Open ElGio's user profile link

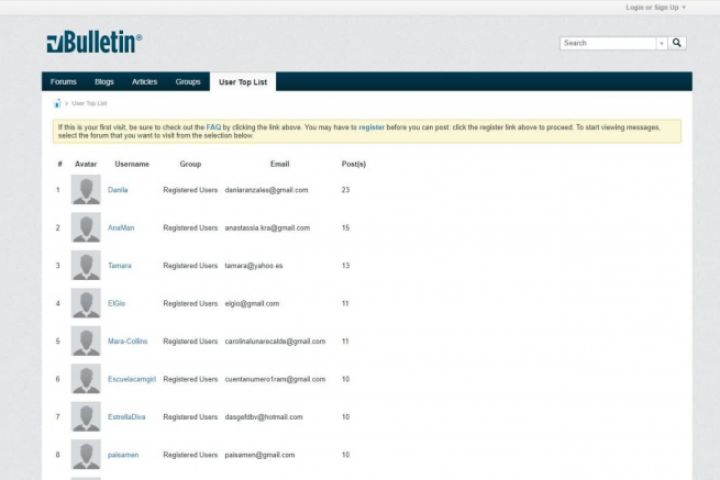point(116,303)
